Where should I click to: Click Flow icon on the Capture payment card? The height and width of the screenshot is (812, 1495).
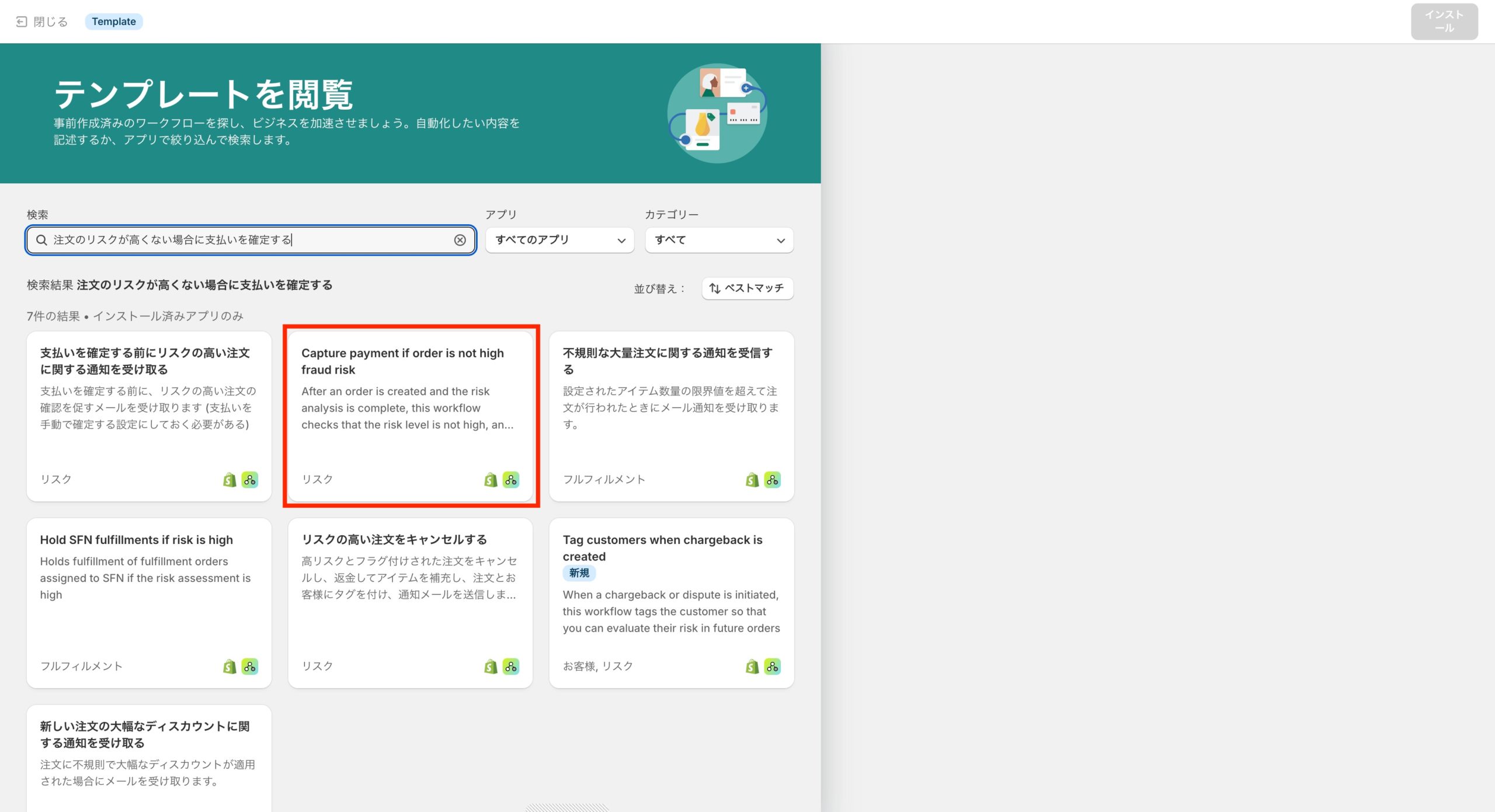pos(511,480)
